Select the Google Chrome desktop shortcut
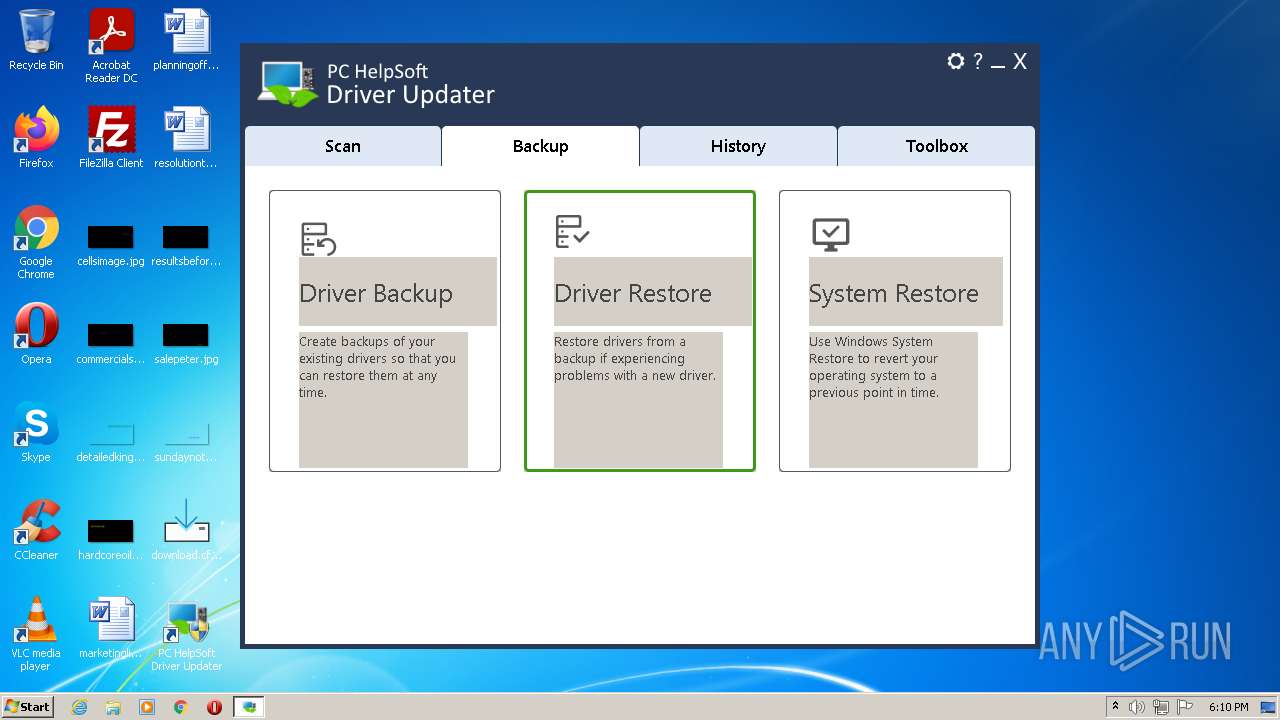 tap(36, 242)
